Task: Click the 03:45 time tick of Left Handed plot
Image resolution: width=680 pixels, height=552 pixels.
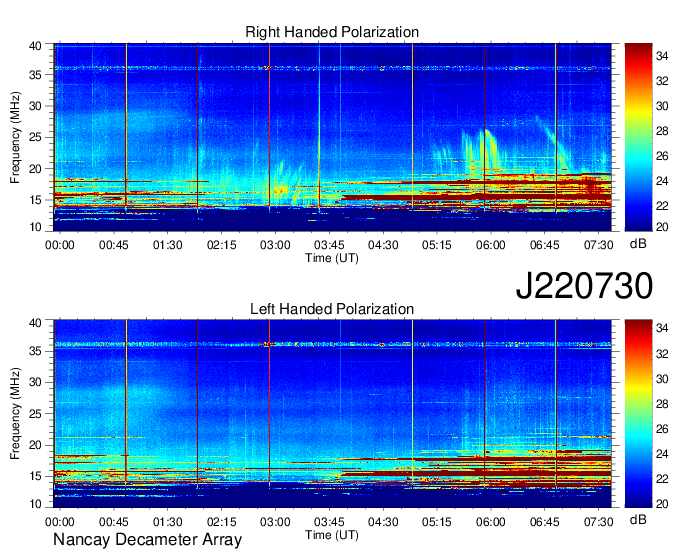Action: [x=329, y=522]
